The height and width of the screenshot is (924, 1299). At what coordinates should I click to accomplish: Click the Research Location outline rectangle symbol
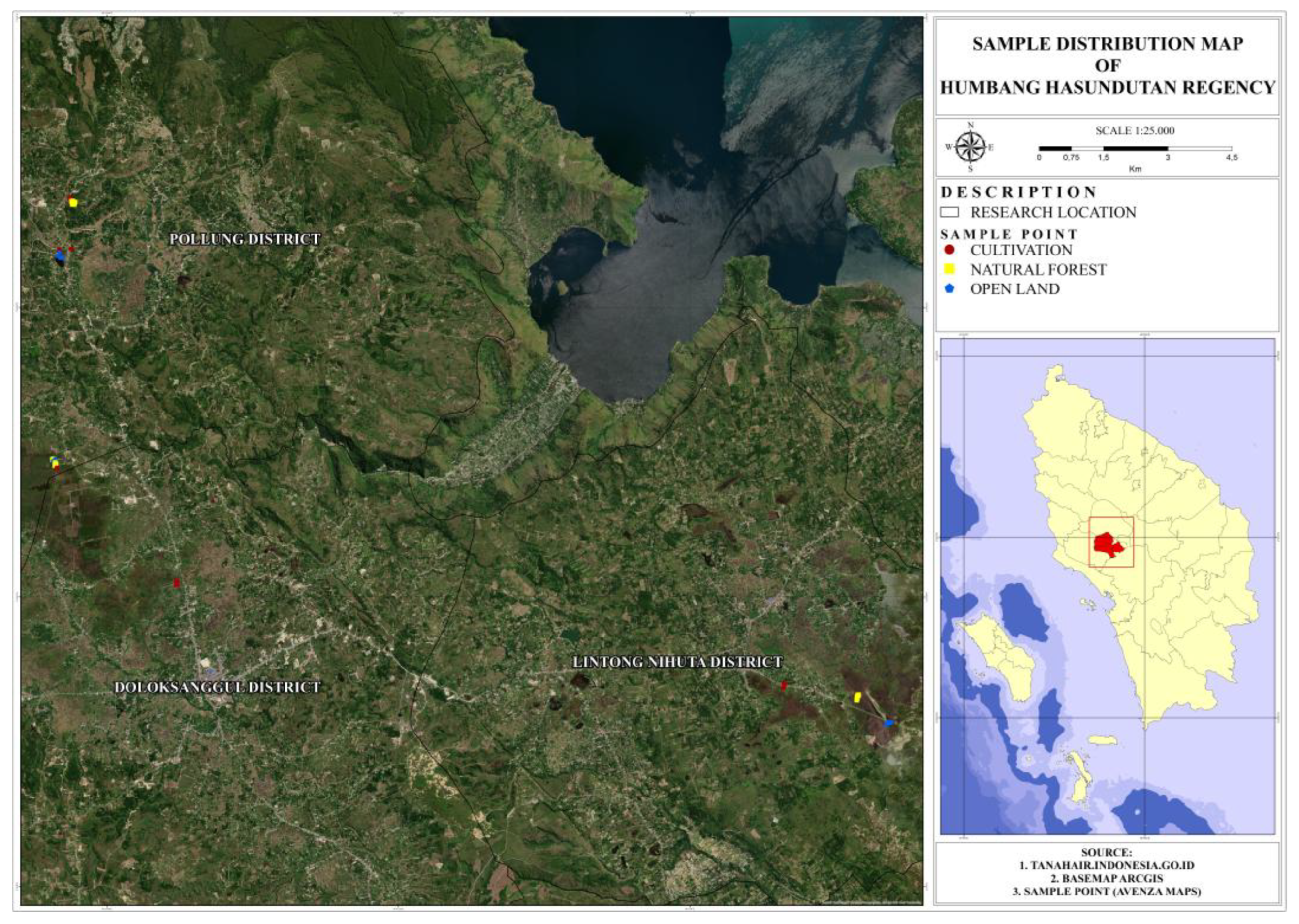point(949,212)
